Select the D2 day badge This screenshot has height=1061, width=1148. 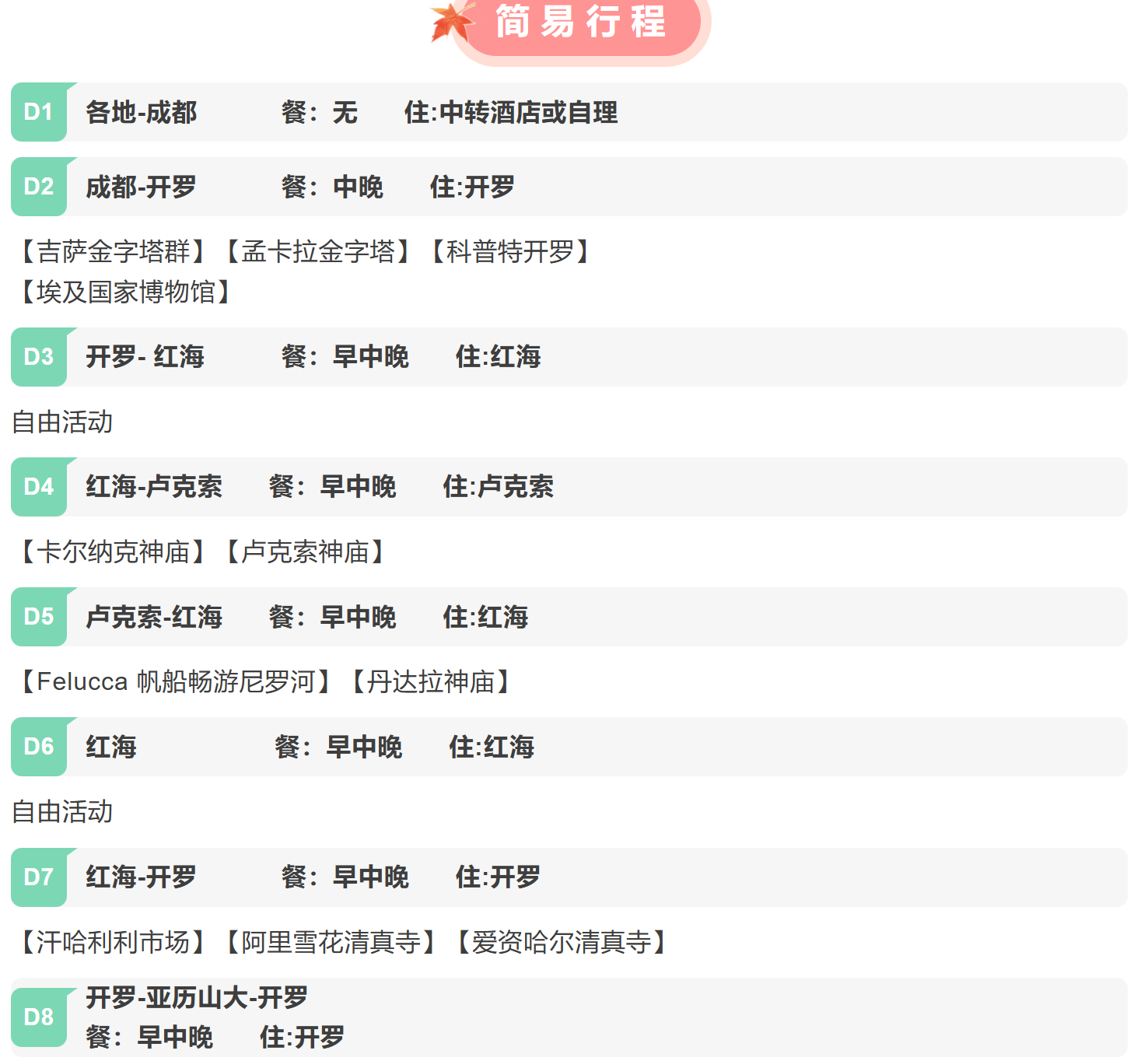click(39, 187)
